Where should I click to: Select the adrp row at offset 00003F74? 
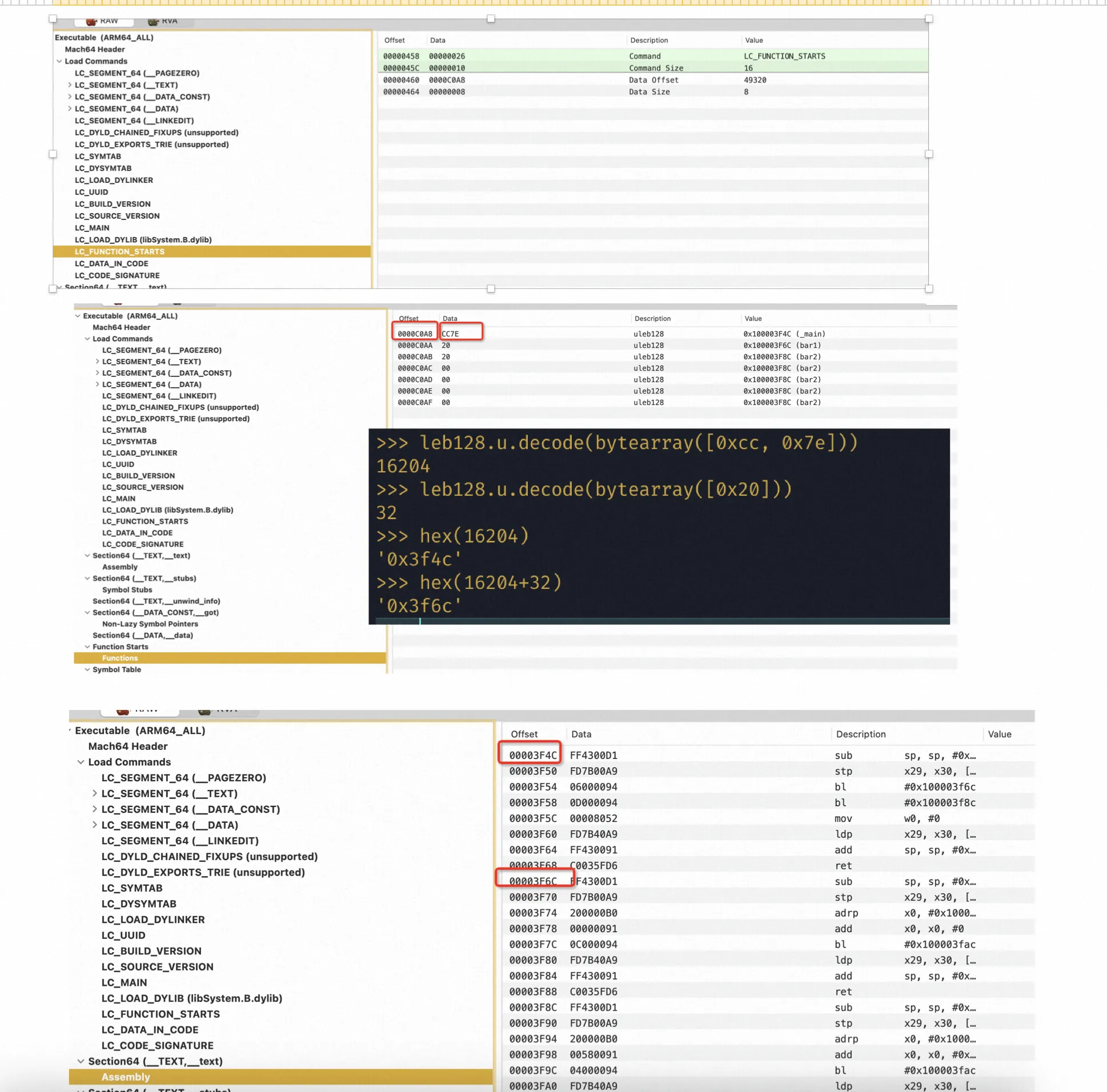point(768,913)
